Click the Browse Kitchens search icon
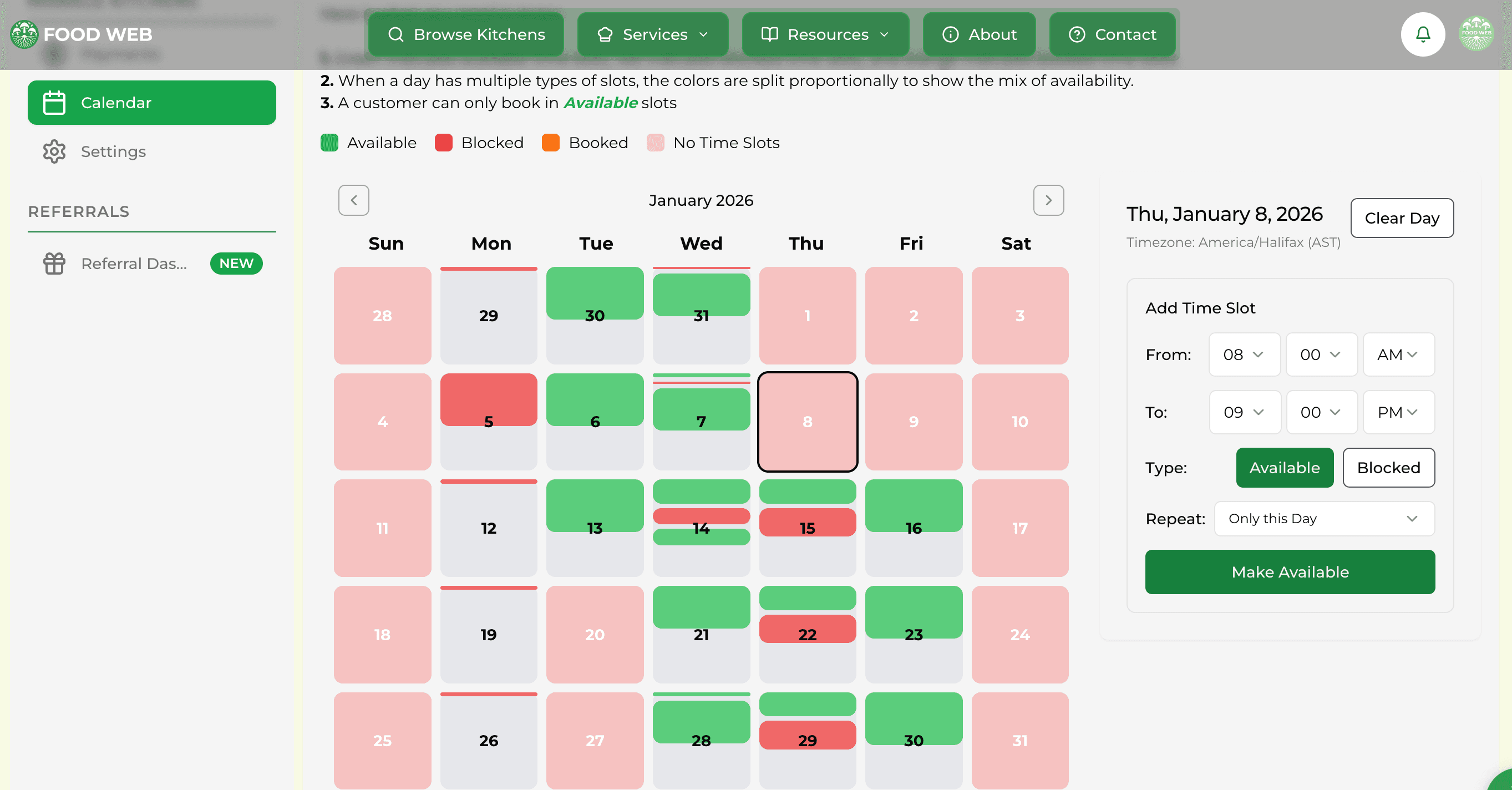 (395, 34)
